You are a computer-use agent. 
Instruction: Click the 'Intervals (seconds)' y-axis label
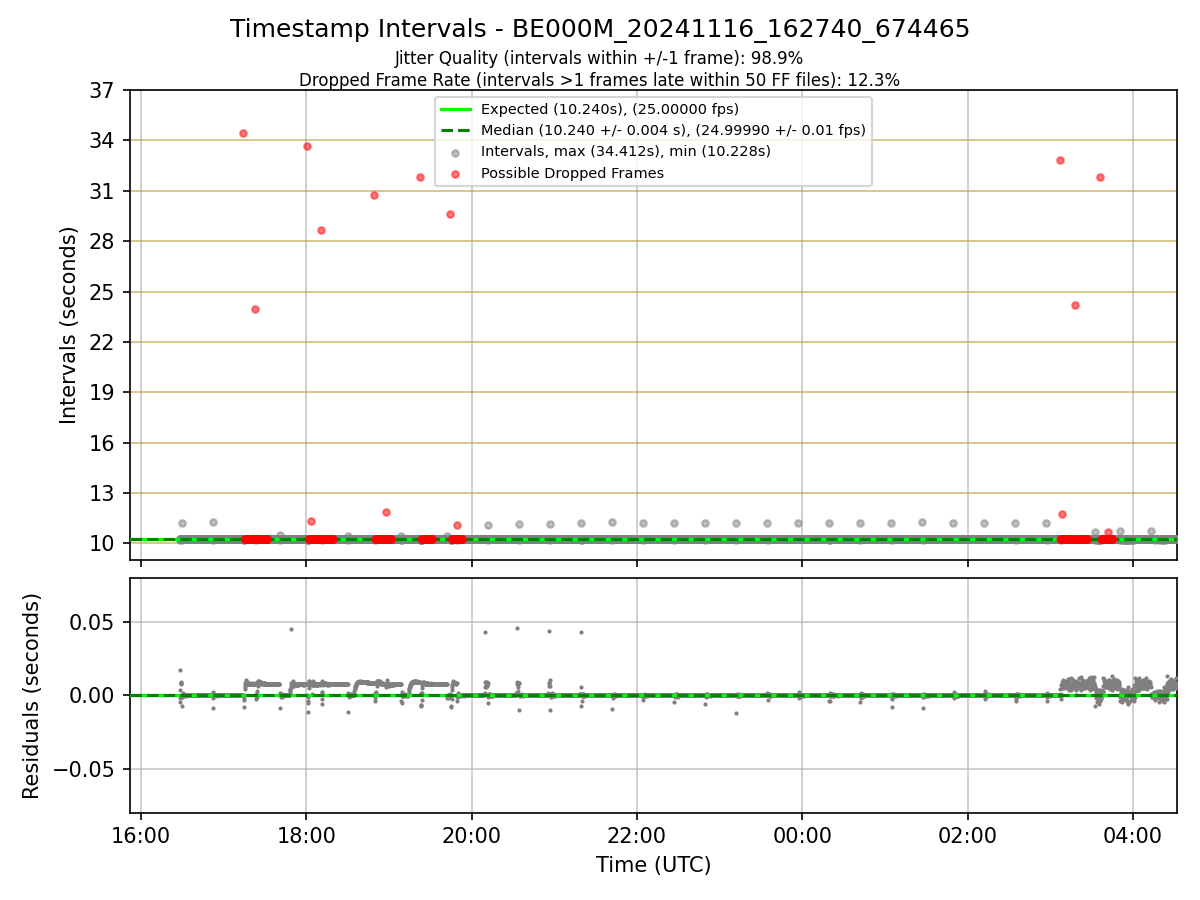point(68,325)
